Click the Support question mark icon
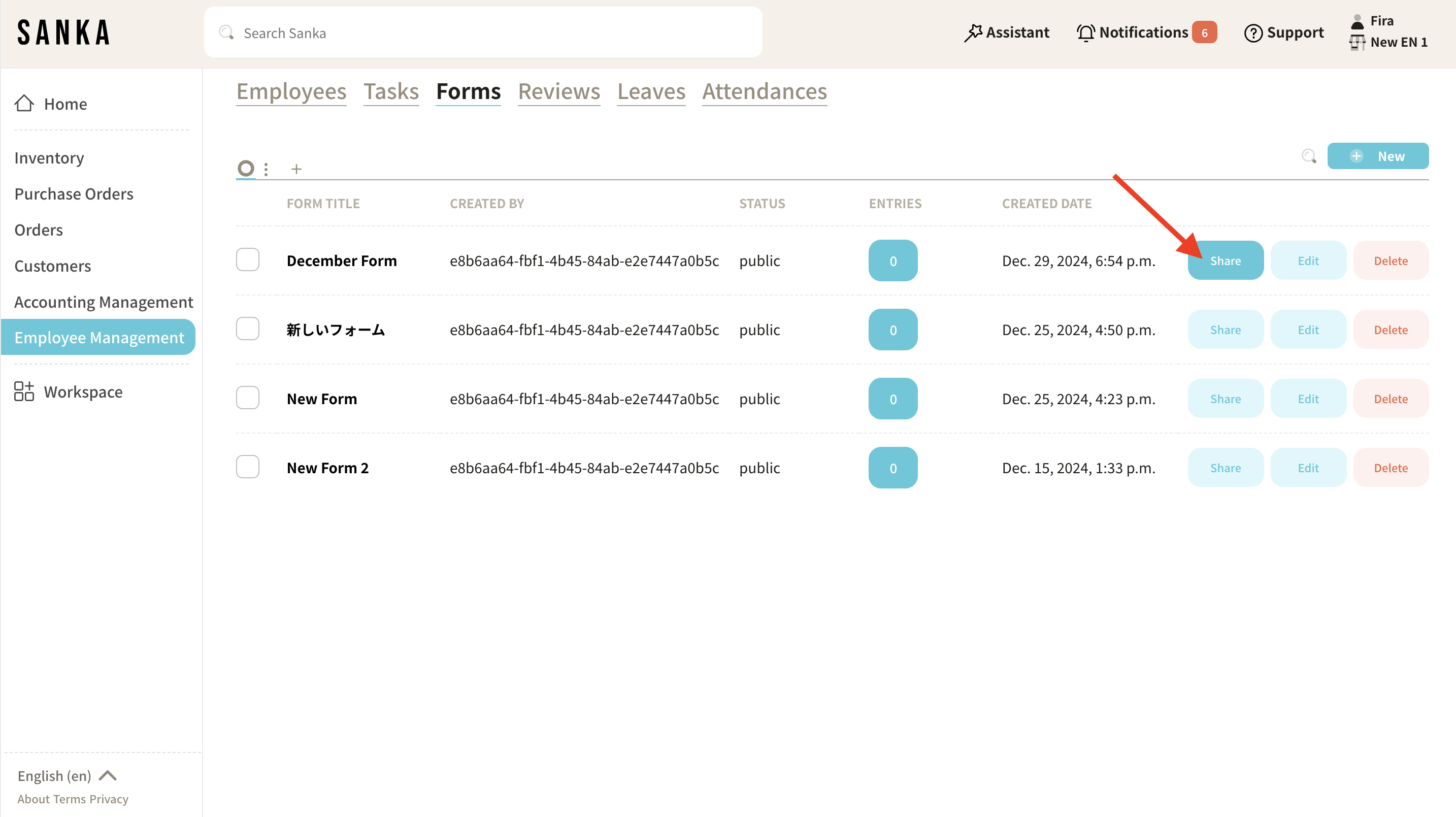Viewport: 1456px width, 817px height. (x=1252, y=33)
